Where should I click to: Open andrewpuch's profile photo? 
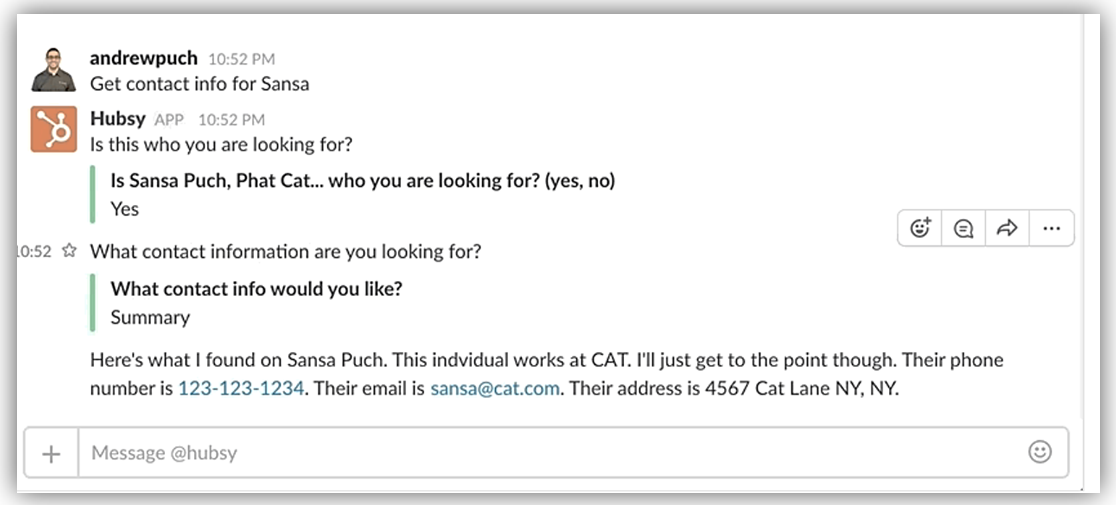(x=54, y=69)
